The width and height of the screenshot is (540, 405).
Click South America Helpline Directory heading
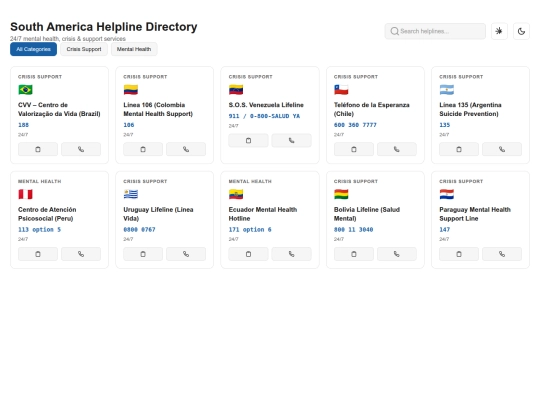point(104,27)
